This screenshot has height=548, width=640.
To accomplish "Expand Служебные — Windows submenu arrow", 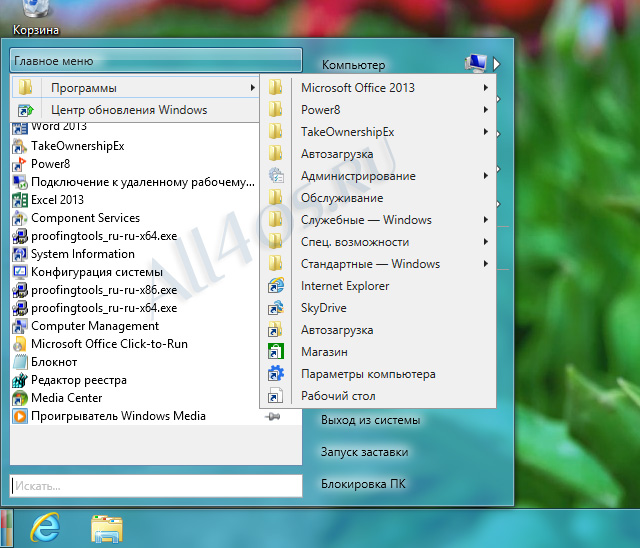I will click(486, 220).
